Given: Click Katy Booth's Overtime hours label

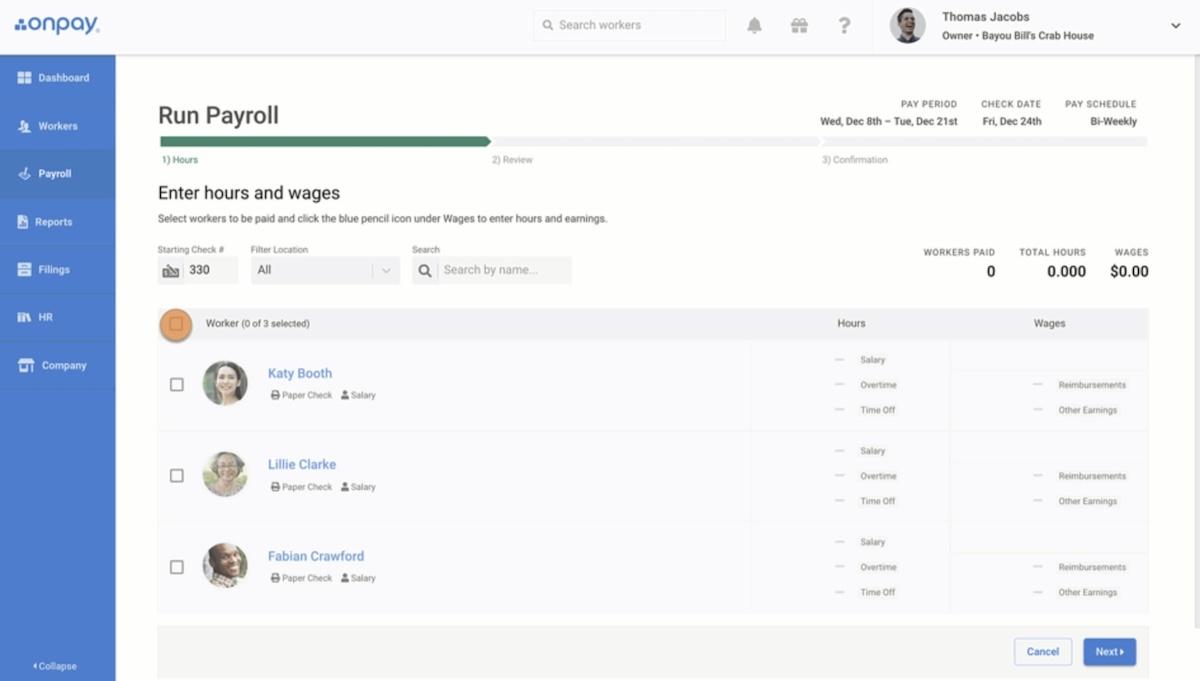Looking at the screenshot, I should coord(878,385).
